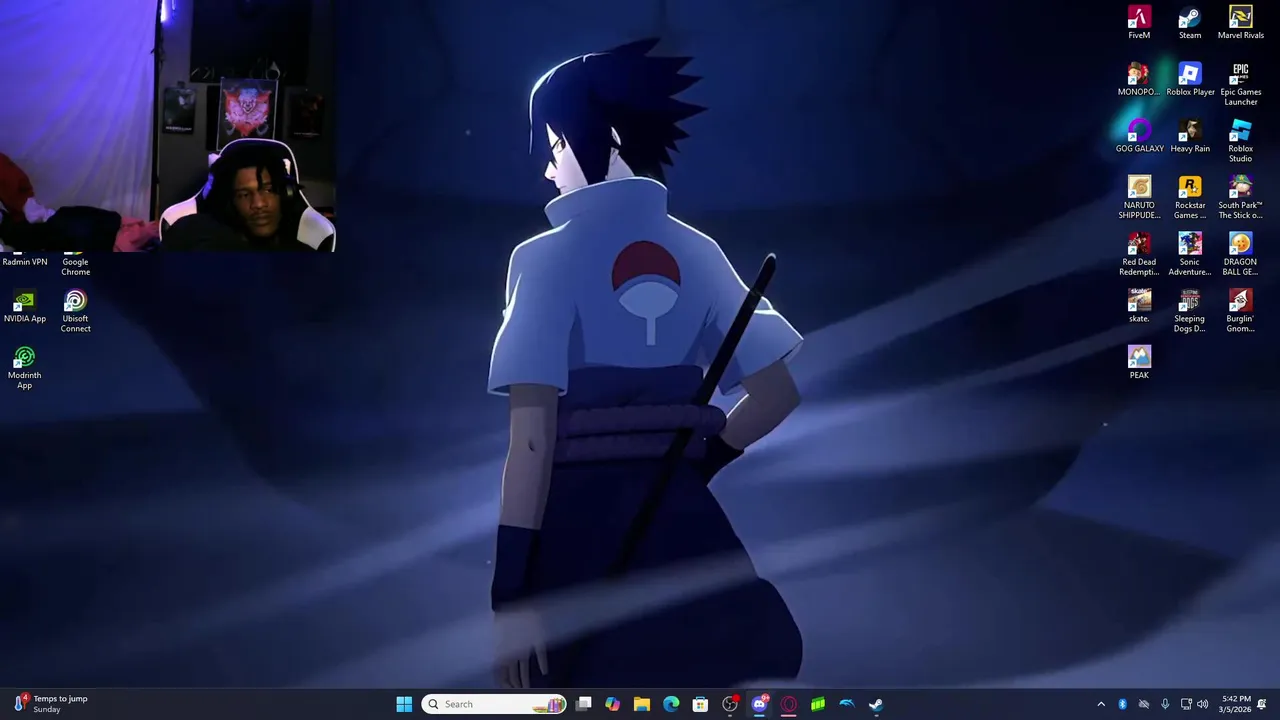Select the Red Dead Redemption shortcut
1280x720 pixels.
pos(1139,255)
